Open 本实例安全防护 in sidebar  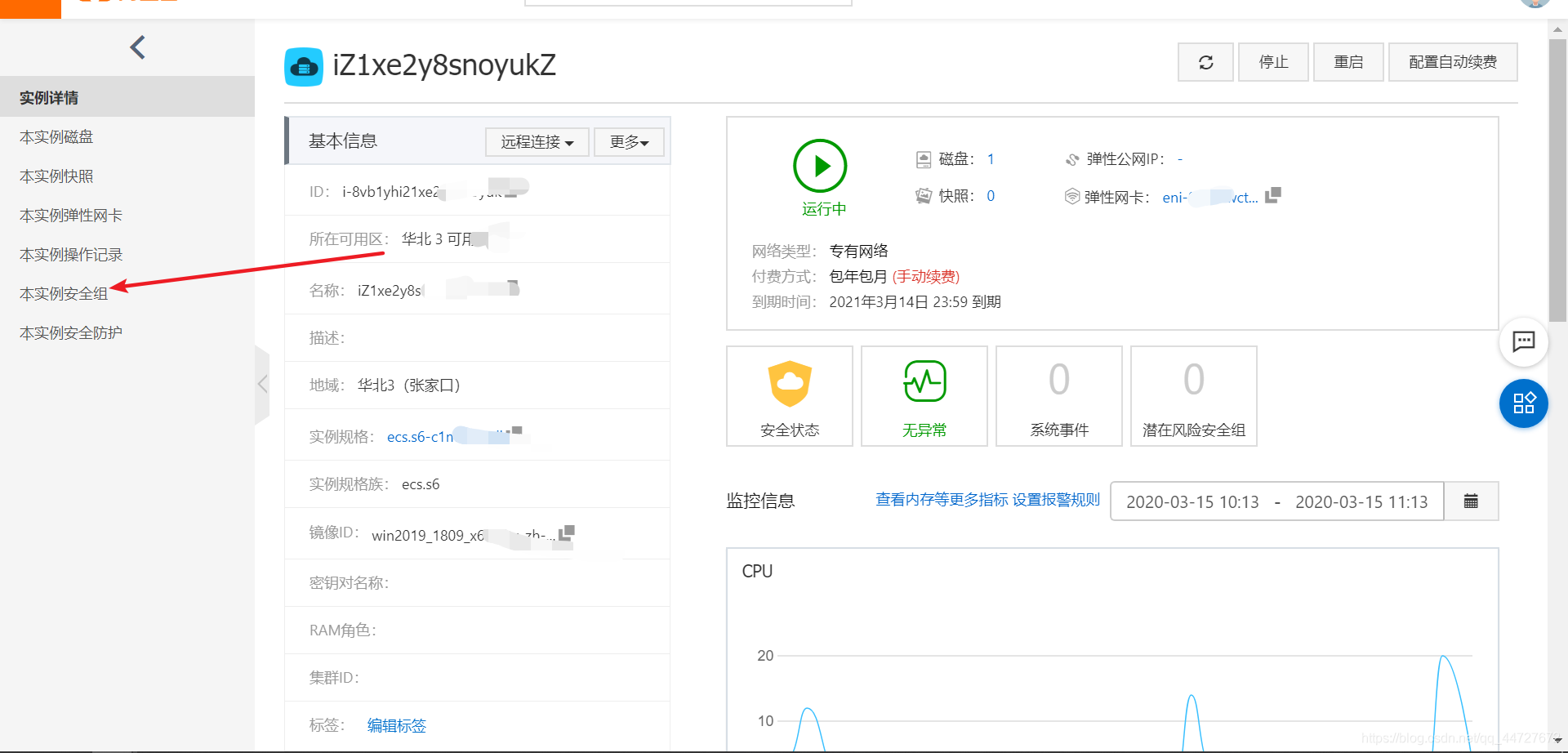(71, 333)
